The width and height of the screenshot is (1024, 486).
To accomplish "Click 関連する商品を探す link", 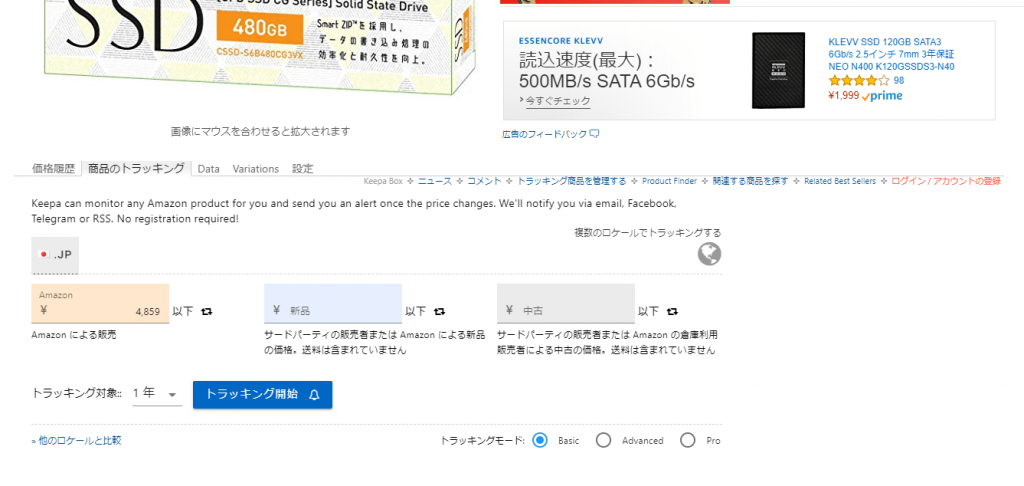I will coord(750,181).
